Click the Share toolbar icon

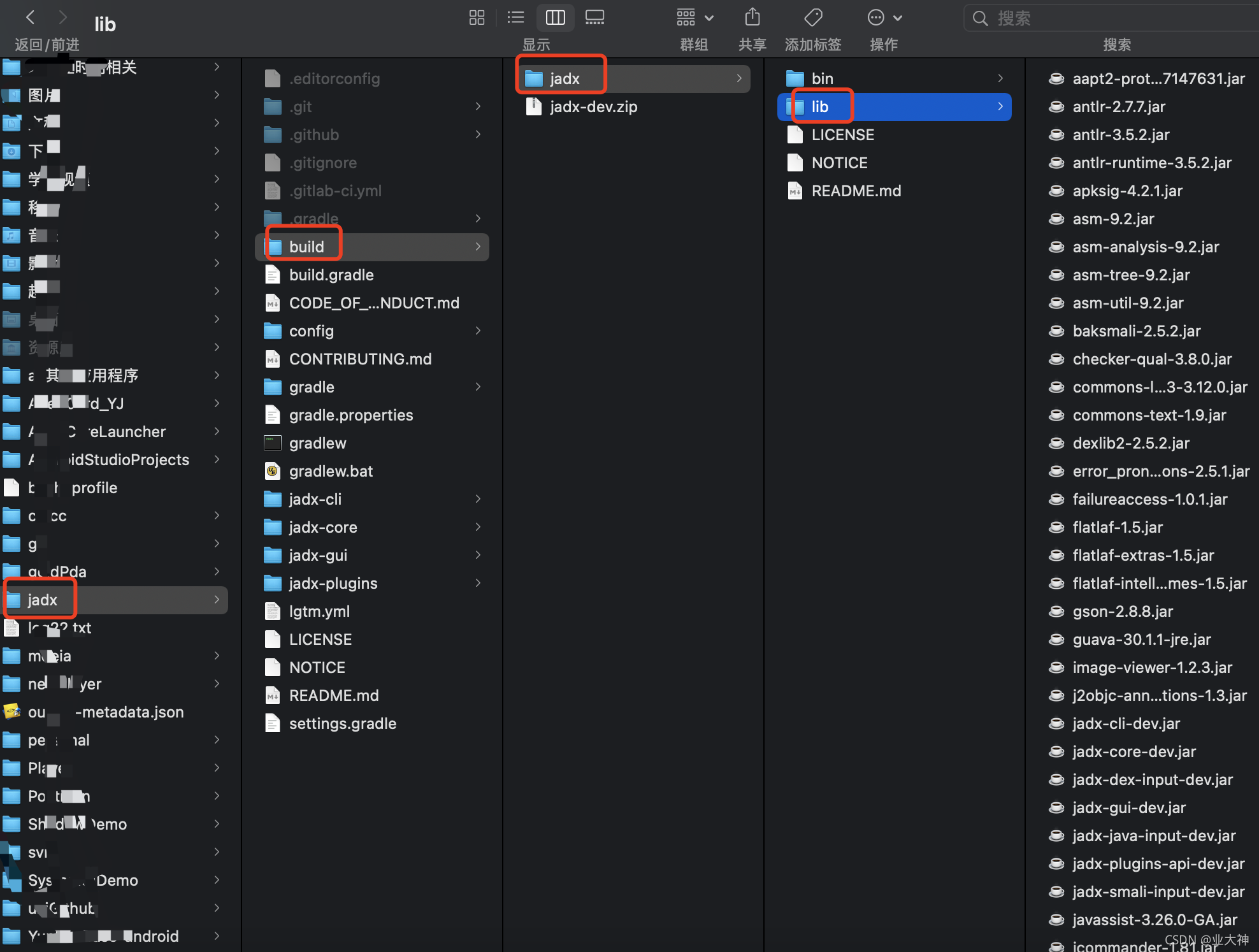(x=752, y=17)
